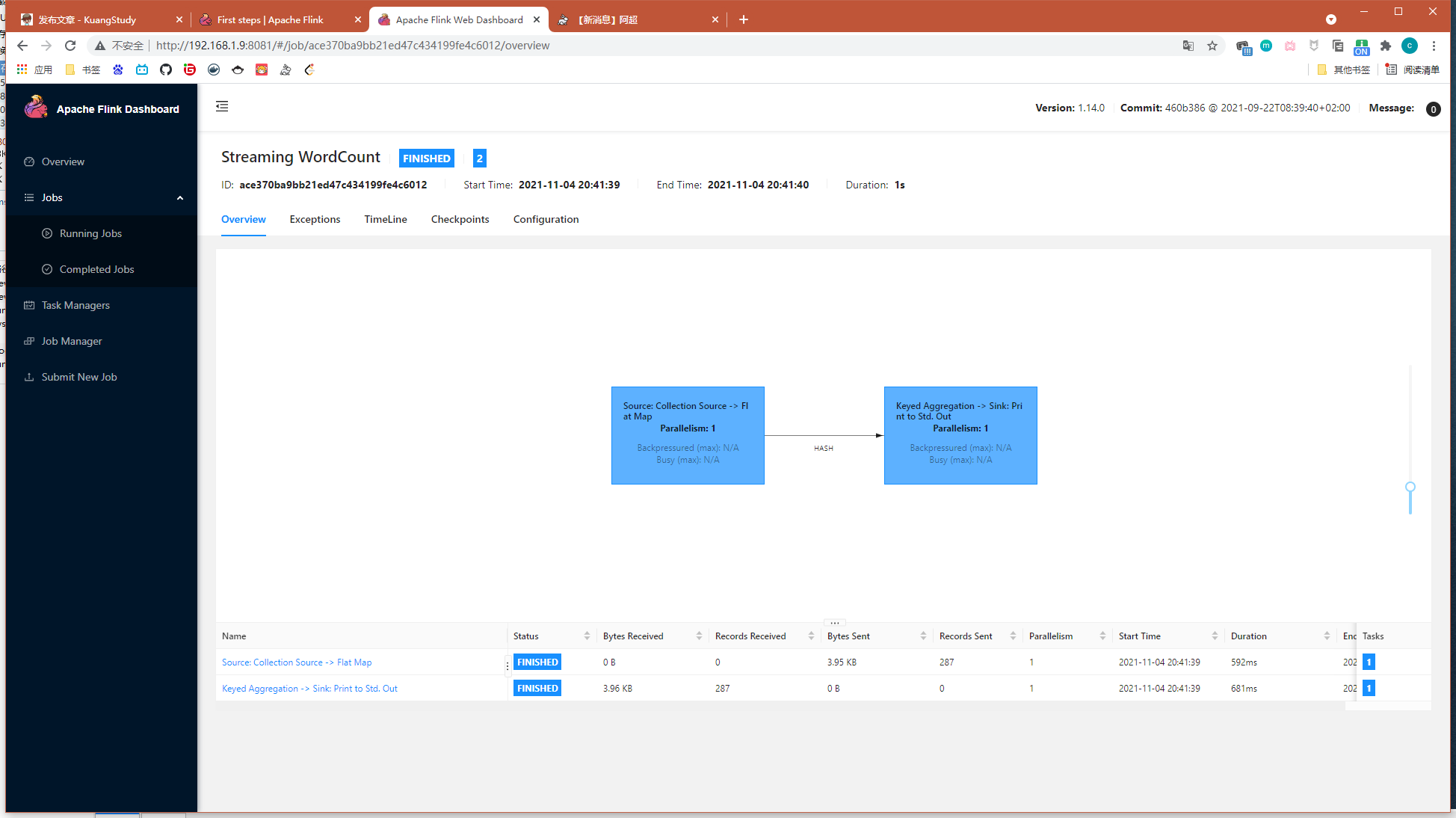Click the Apache Flink squirrel logo
Viewport: 1456px width, 818px height.
35,108
